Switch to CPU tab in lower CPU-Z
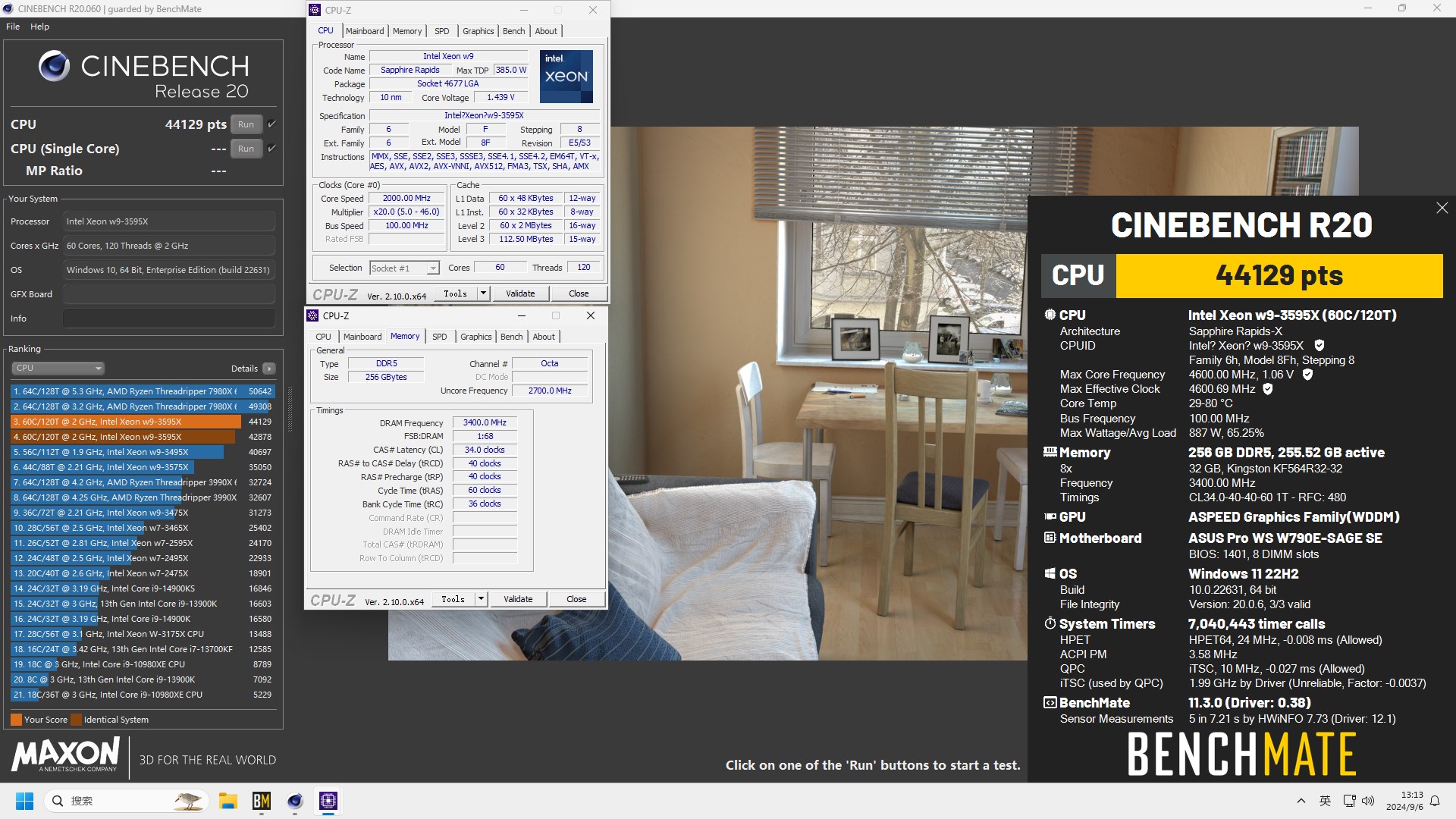Screen dimensions: 1456x819 click(x=323, y=337)
